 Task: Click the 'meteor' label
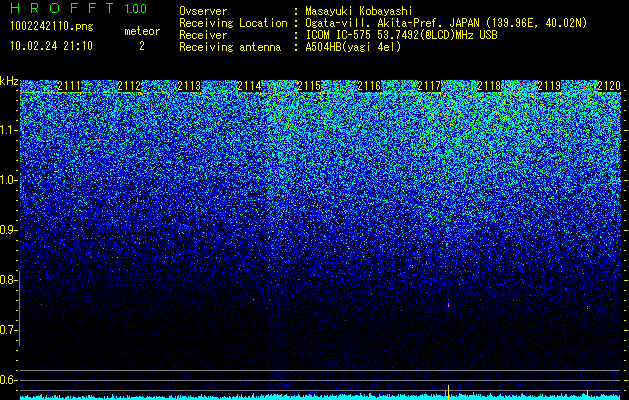tap(142, 31)
